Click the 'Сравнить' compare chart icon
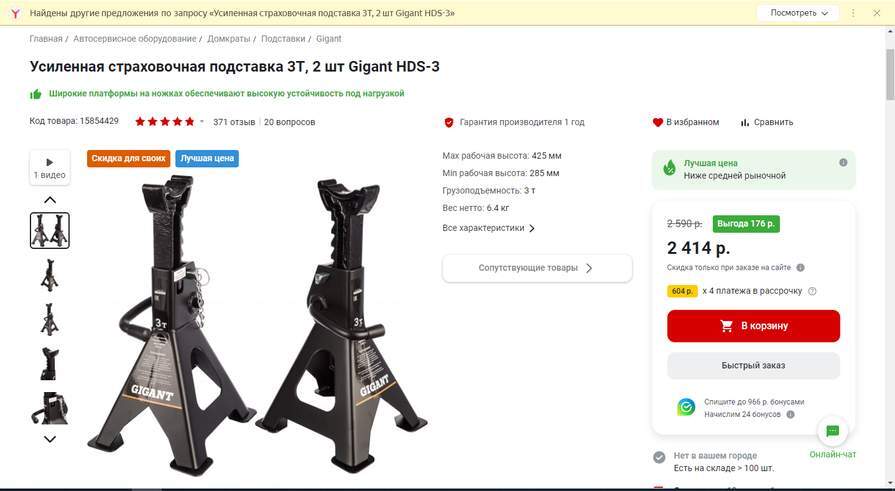The width and height of the screenshot is (895, 491). click(x=744, y=122)
